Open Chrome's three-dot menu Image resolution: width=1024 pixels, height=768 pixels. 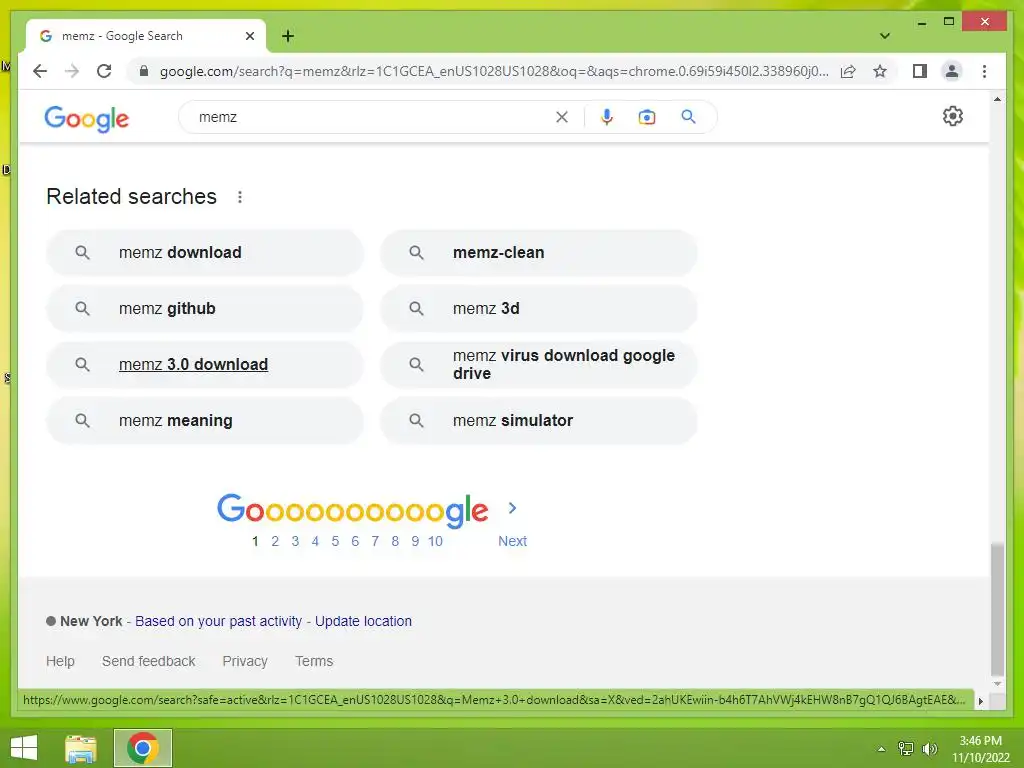click(984, 71)
